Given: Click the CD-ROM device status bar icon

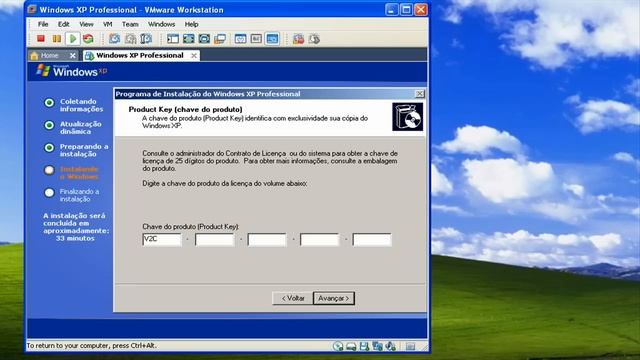Looking at the screenshot, I should coord(338,347).
